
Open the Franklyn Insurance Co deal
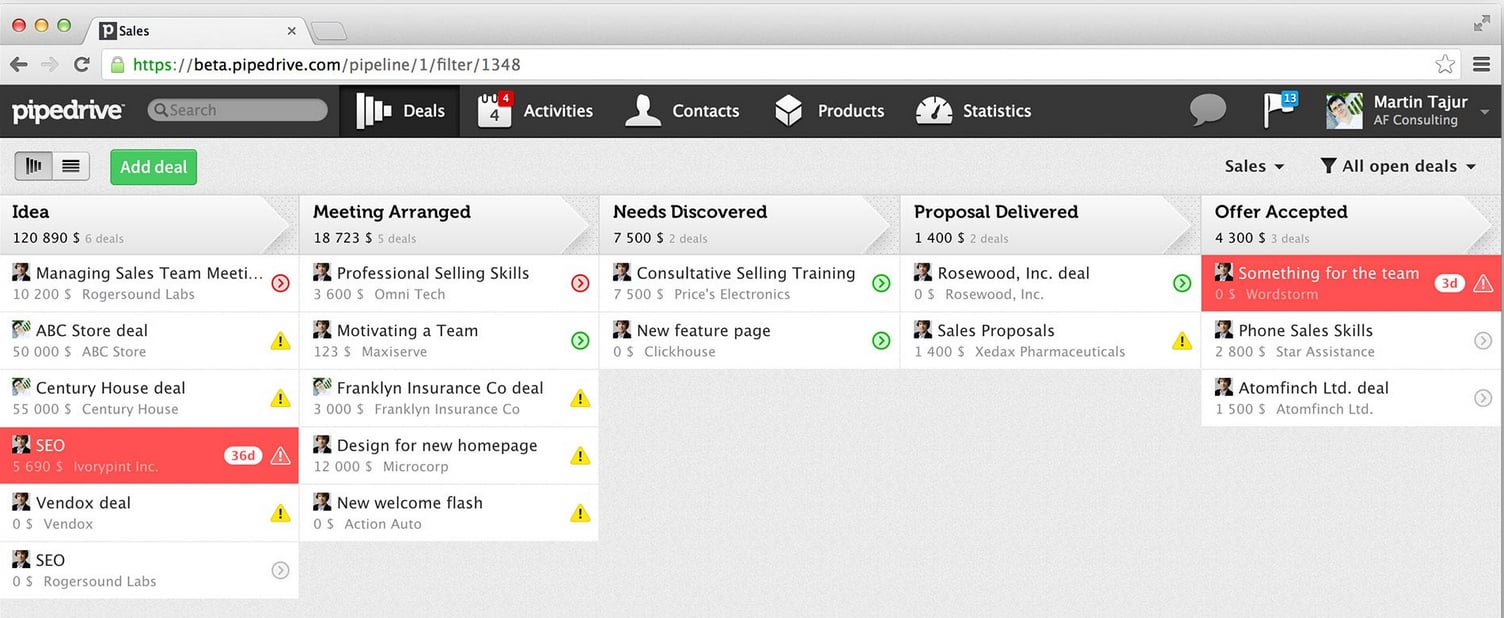click(x=449, y=398)
